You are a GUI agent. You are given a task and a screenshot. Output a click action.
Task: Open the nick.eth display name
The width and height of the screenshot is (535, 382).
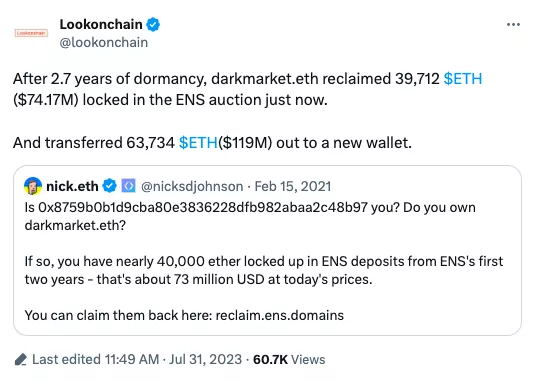72,186
